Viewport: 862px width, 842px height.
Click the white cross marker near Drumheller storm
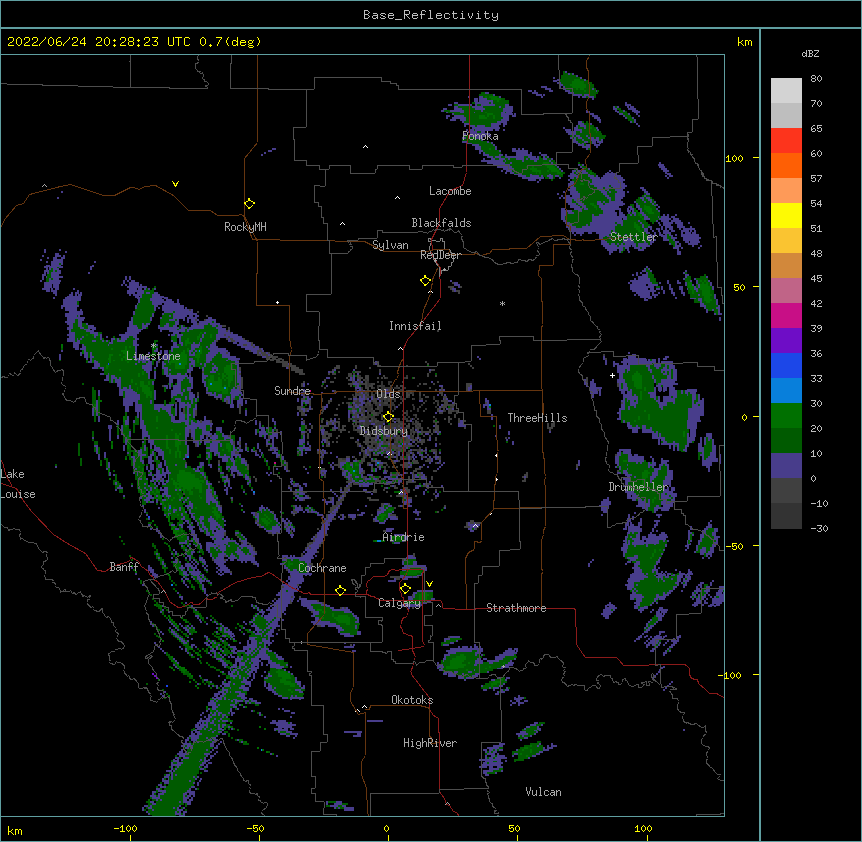point(612,375)
